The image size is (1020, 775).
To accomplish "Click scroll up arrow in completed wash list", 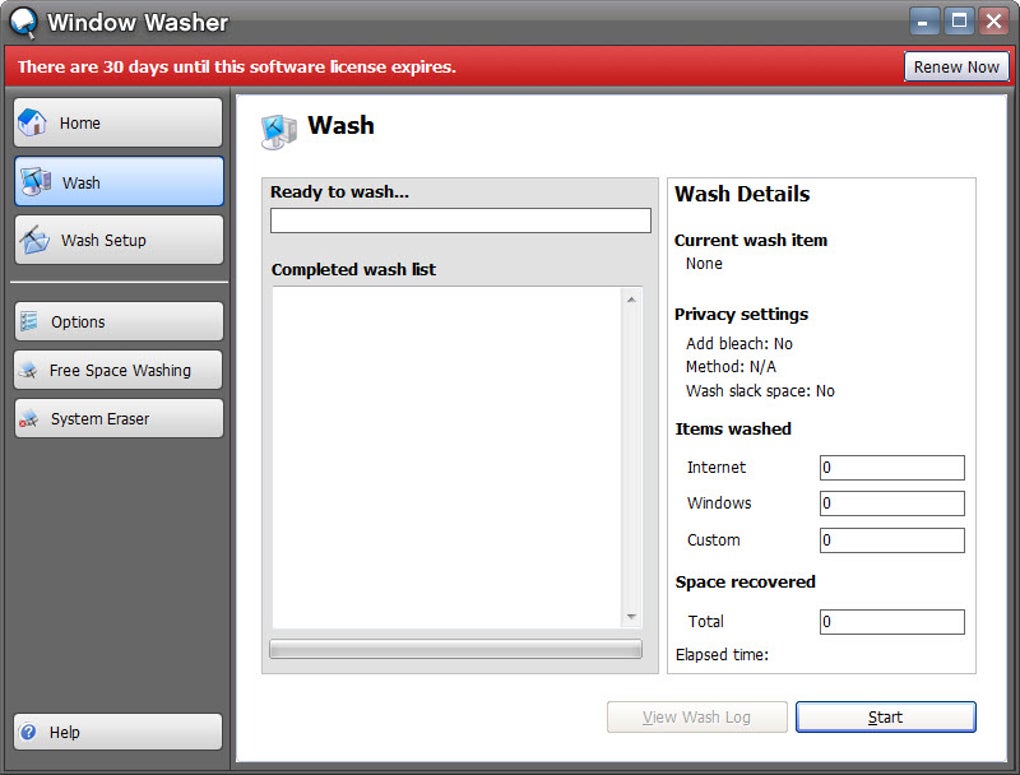I will pyautogui.click(x=631, y=299).
